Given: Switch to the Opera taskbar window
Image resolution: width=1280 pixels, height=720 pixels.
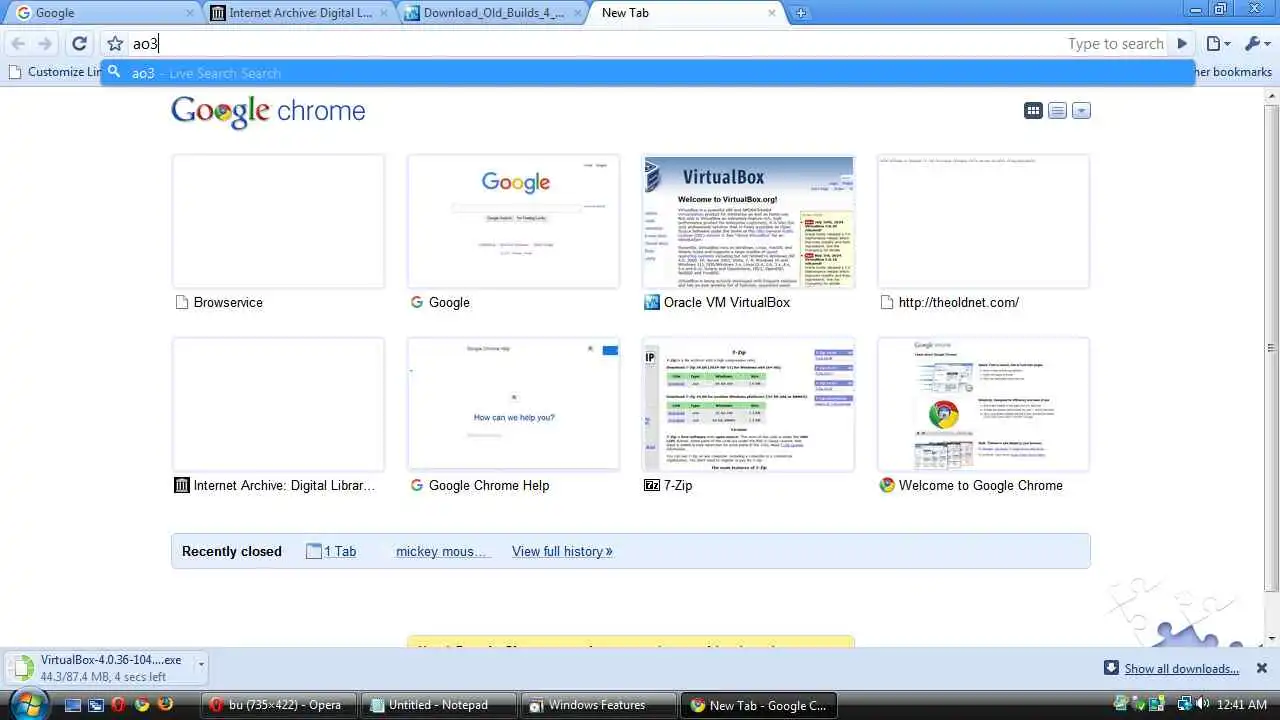Looking at the screenshot, I should [x=277, y=705].
